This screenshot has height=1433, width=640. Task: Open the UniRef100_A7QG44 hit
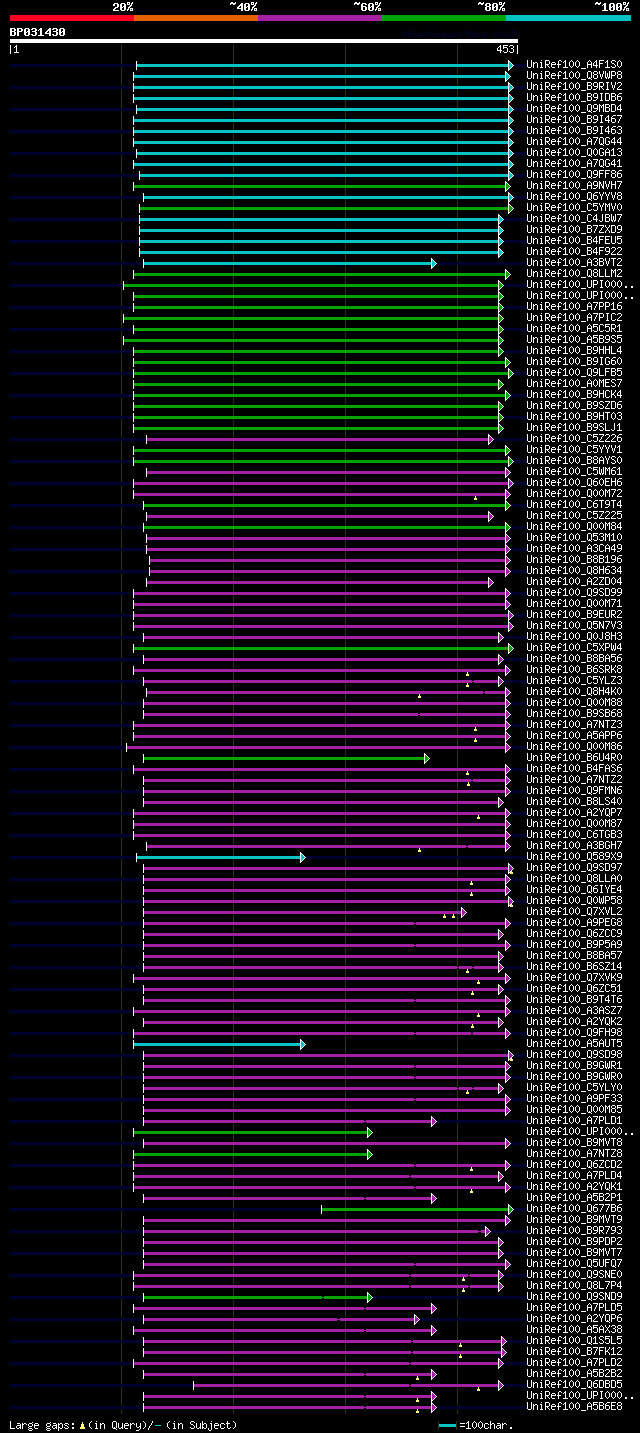(574, 141)
